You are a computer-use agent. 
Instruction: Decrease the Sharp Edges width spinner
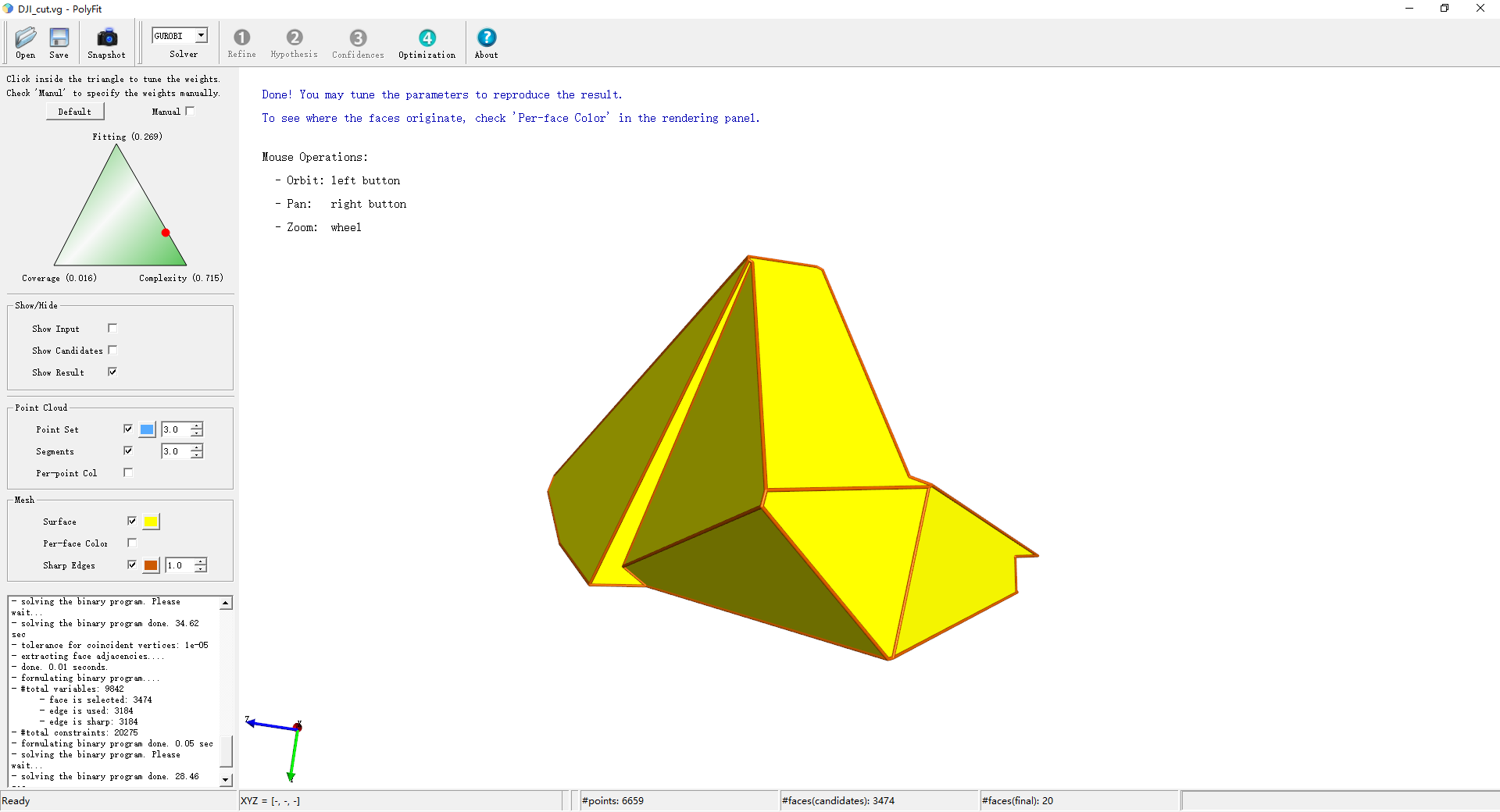[201, 569]
